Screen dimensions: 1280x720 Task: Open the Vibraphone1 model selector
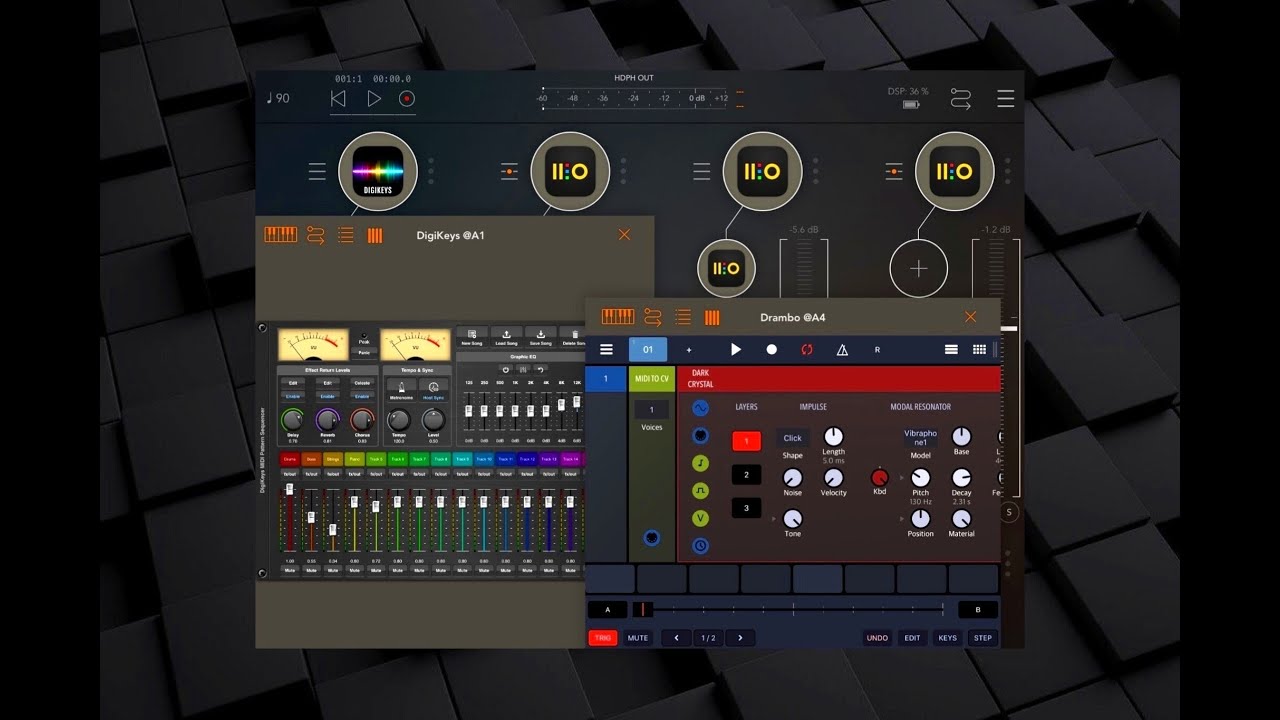pos(920,438)
